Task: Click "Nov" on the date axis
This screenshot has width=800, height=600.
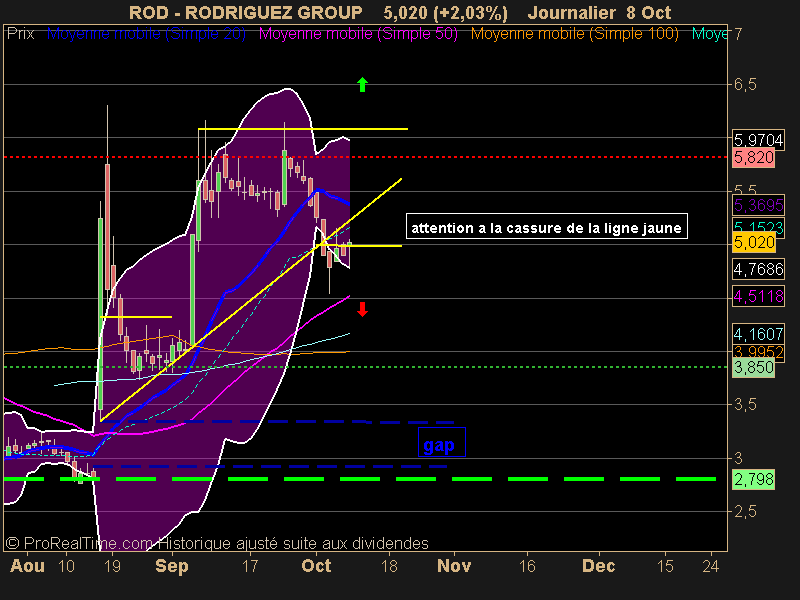Action: coord(454,566)
